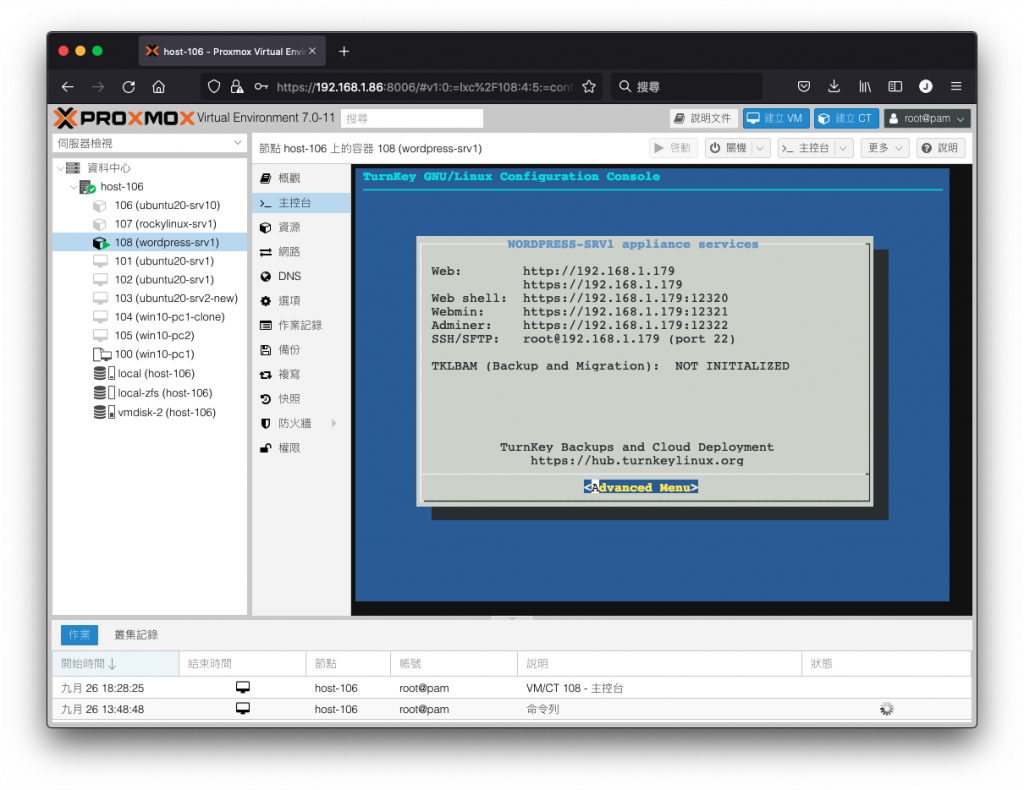Open 網路 network settings panel
Screen dimensions: 1024x790
(301, 252)
